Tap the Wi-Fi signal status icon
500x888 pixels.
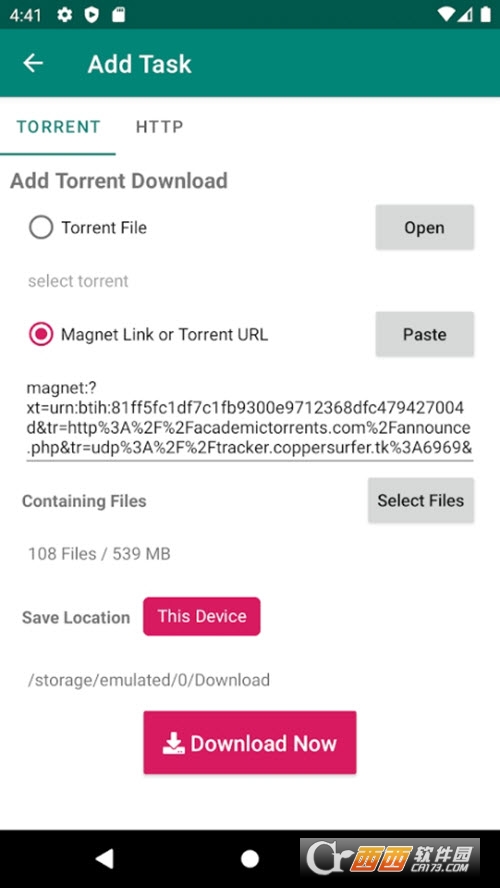447,15
